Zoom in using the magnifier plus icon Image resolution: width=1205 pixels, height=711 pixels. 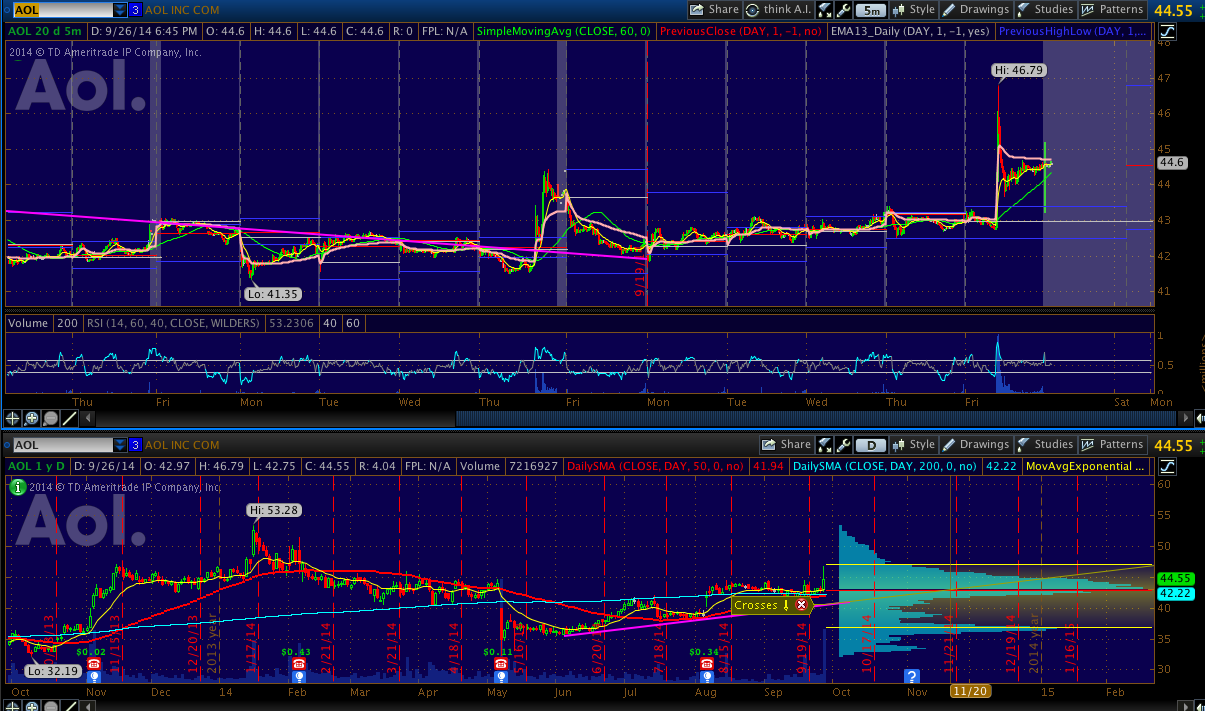[32, 418]
